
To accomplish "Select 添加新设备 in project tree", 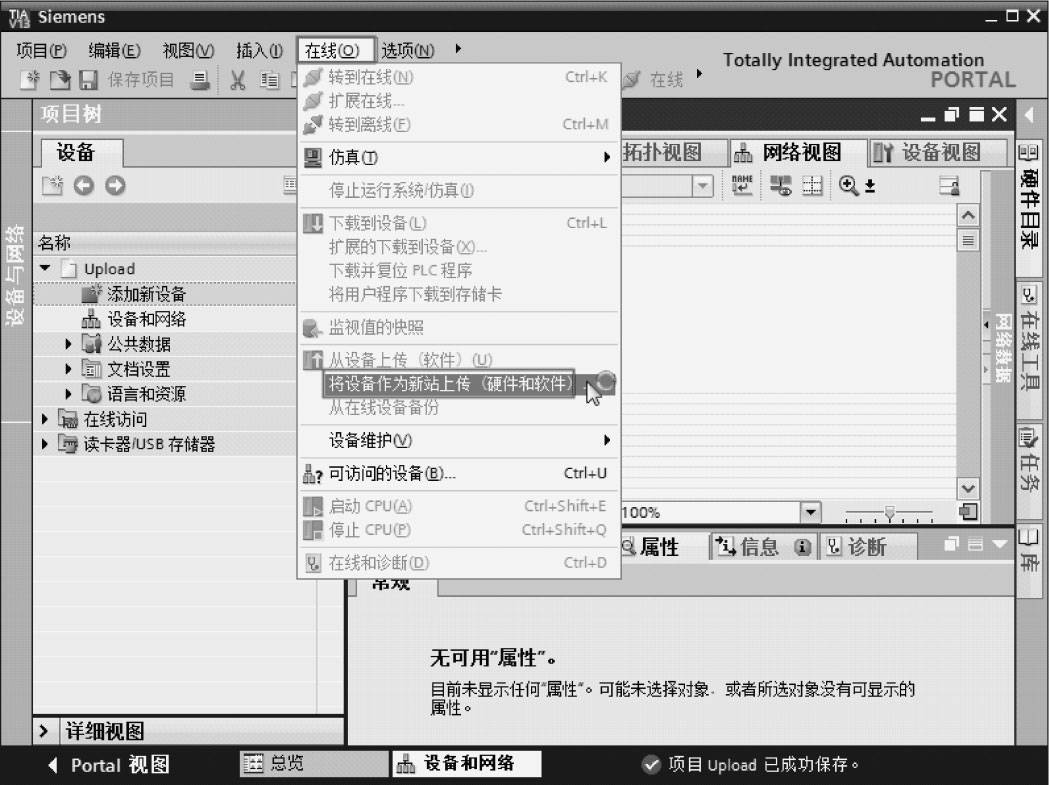I will pos(147,294).
